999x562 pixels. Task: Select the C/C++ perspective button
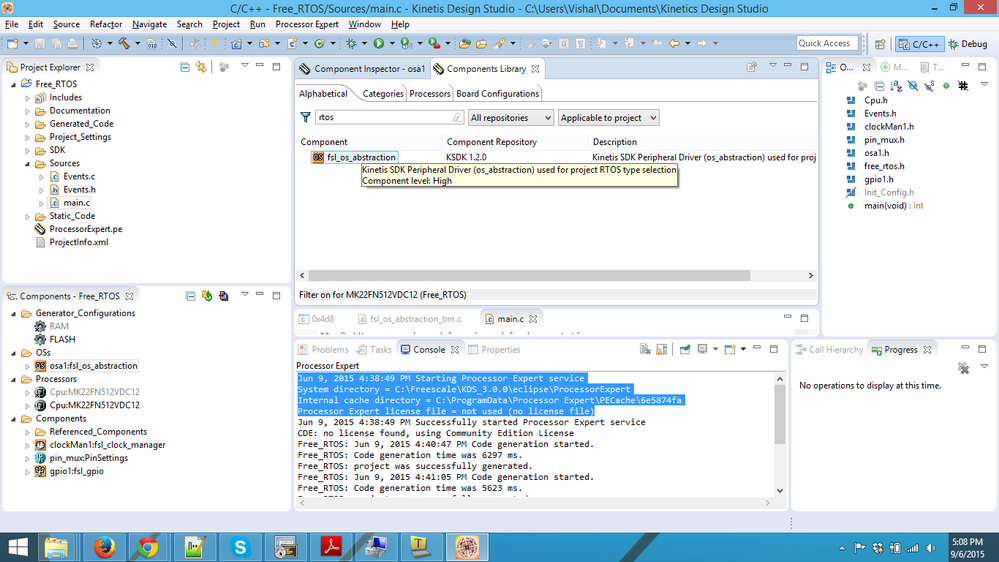click(919, 44)
